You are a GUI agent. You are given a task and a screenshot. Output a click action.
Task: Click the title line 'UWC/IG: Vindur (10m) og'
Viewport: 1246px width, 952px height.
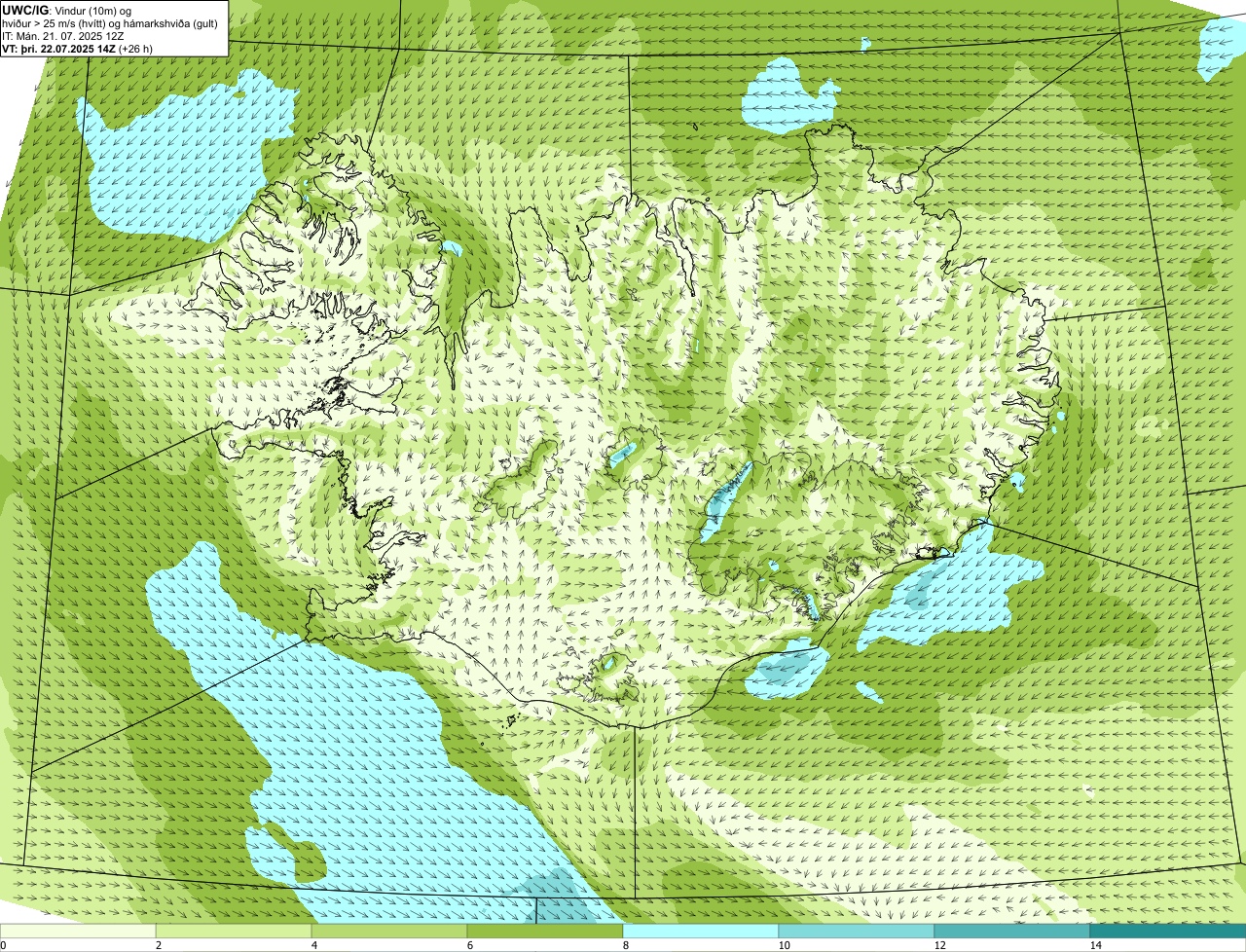click(x=67, y=10)
